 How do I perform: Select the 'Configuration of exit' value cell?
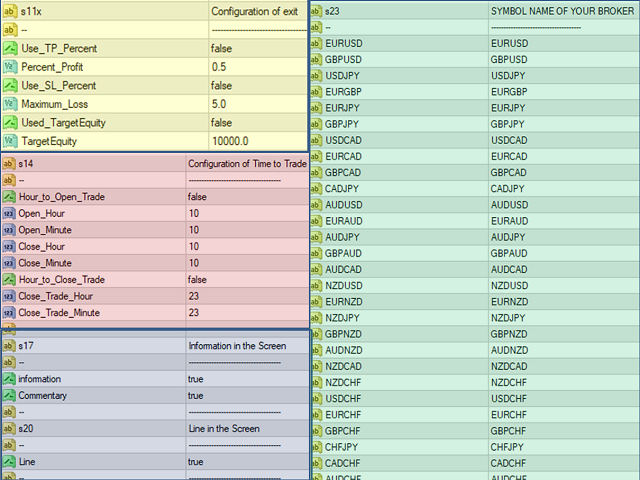[258, 11]
